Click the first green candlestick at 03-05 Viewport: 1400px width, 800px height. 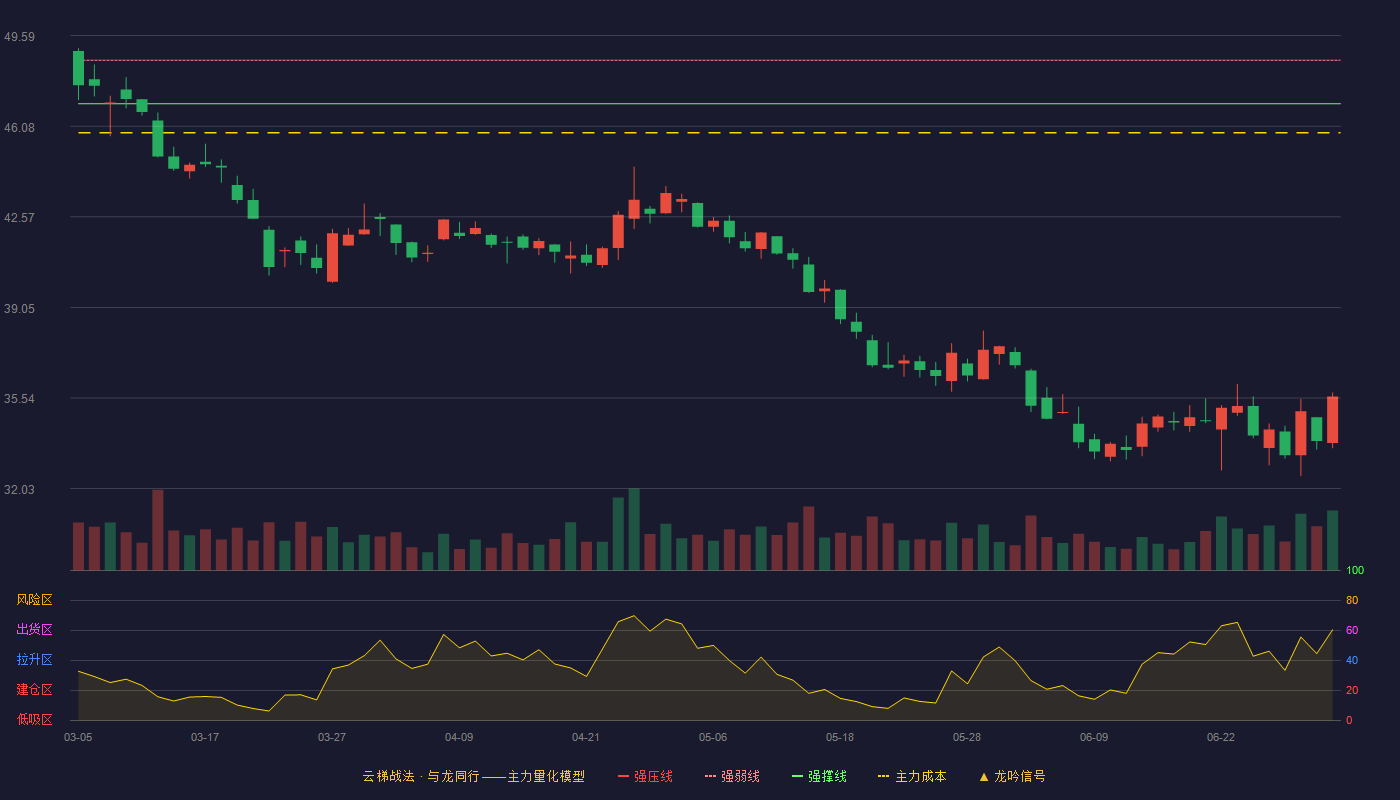click(78, 68)
